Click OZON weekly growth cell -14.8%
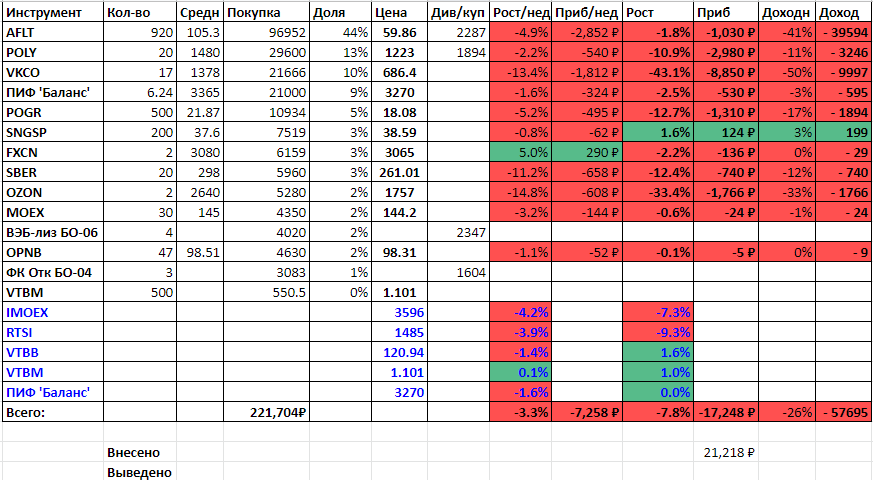Image resolution: width=873 pixels, height=480 pixels. coord(520,193)
